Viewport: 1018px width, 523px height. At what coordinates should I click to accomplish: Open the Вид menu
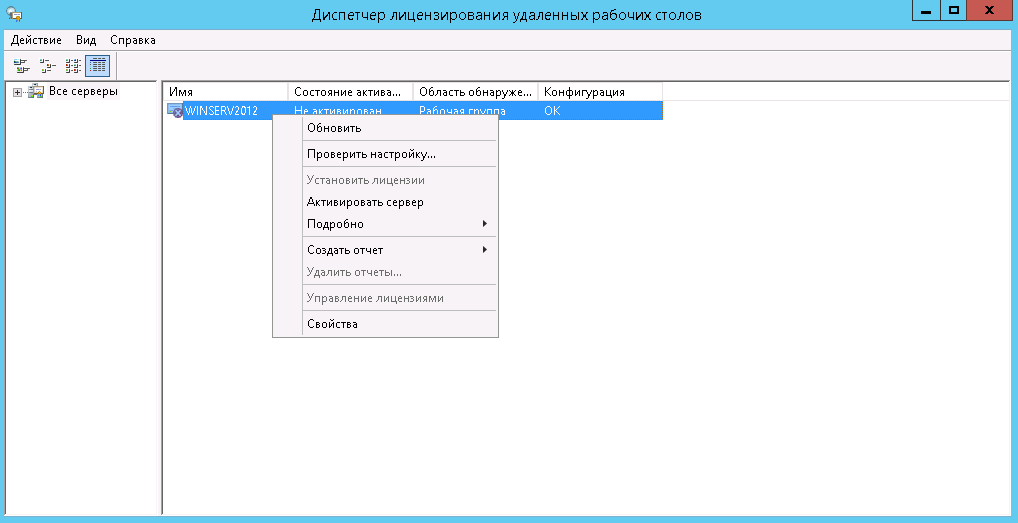click(86, 40)
